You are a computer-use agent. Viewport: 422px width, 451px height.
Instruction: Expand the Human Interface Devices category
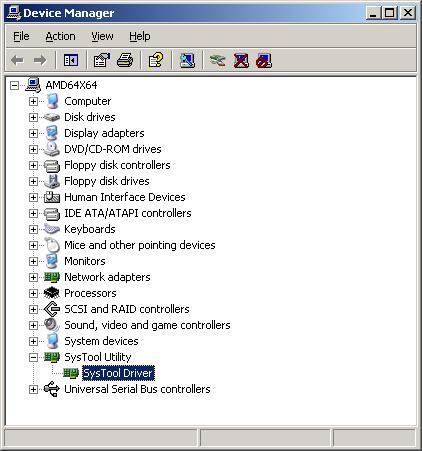[33, 197]
